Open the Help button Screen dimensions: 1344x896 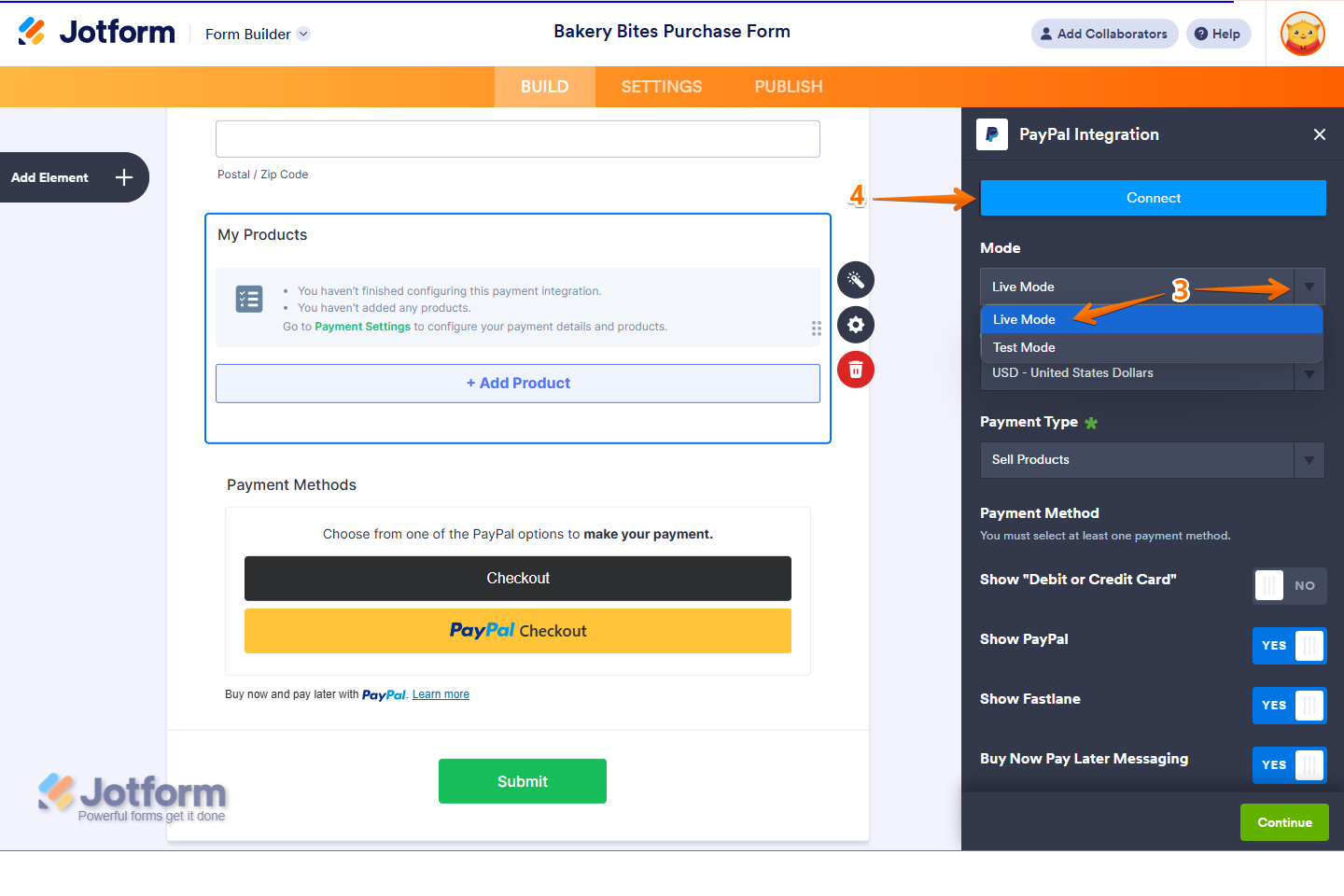1219,34
